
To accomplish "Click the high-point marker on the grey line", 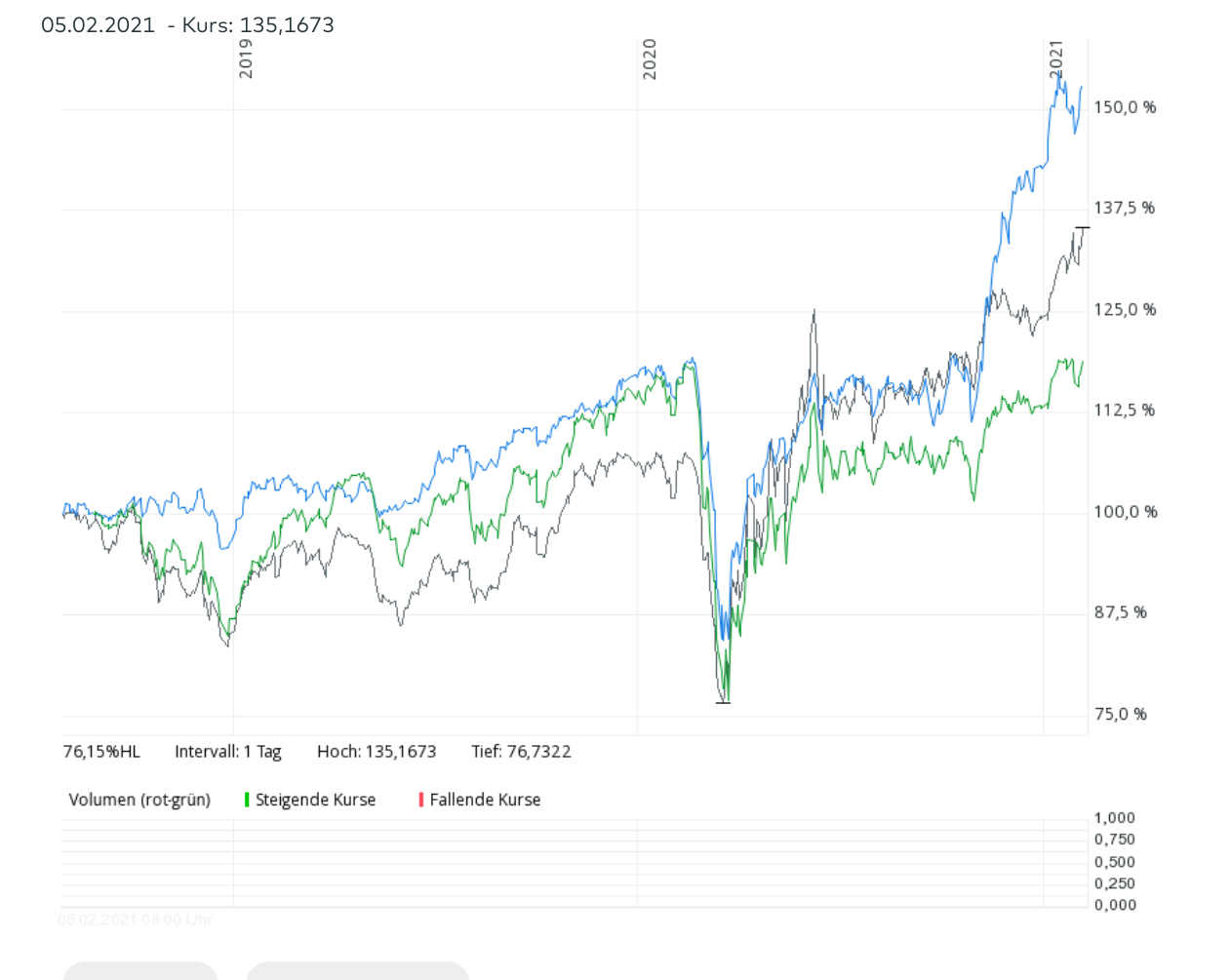I will click(x=1082, y=228).
